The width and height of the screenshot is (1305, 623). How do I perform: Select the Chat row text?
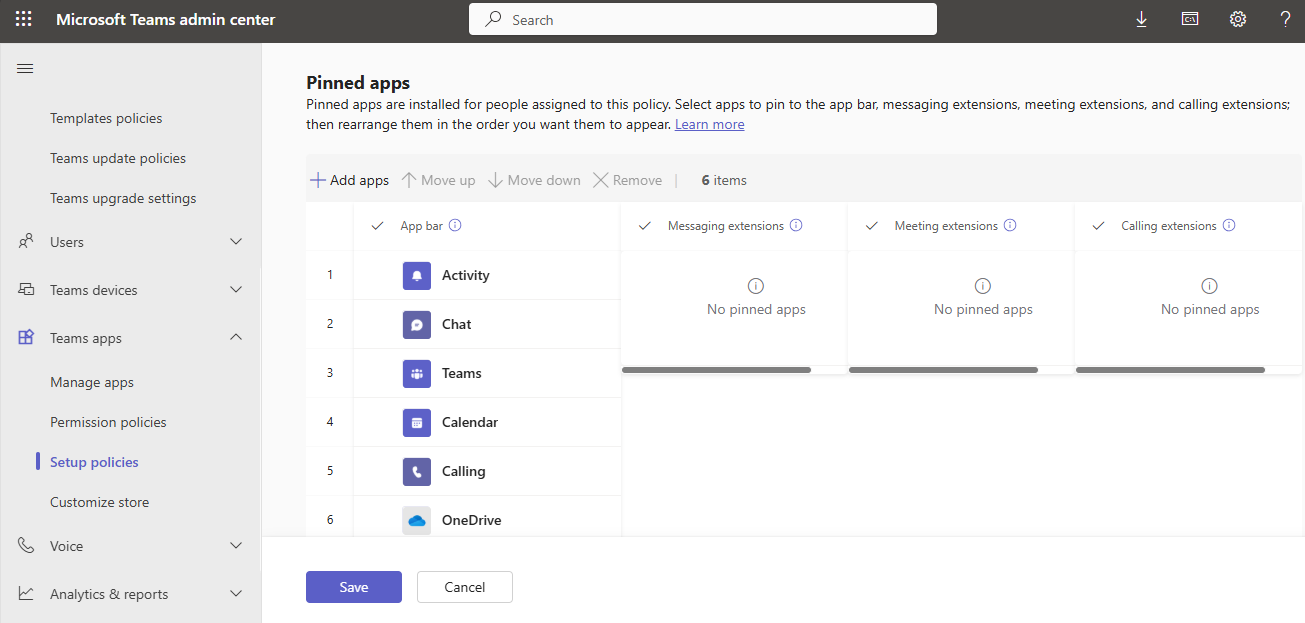pyautogui.click(x=456, y=324)
